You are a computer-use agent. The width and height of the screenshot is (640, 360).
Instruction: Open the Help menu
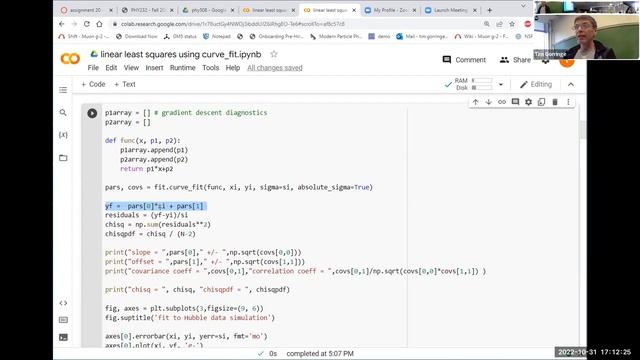coord(233,68)
